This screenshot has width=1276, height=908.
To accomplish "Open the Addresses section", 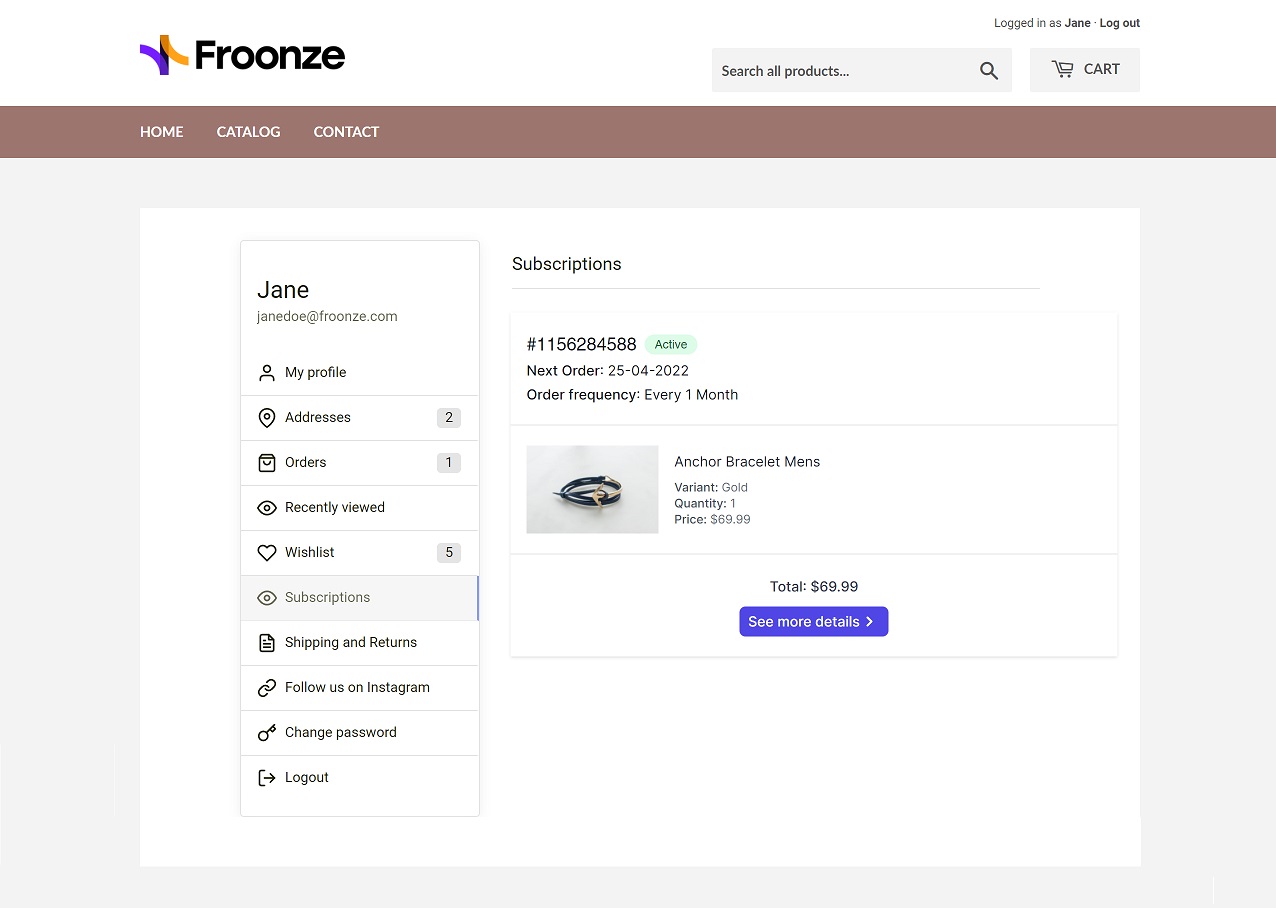I will coord(360,418).
